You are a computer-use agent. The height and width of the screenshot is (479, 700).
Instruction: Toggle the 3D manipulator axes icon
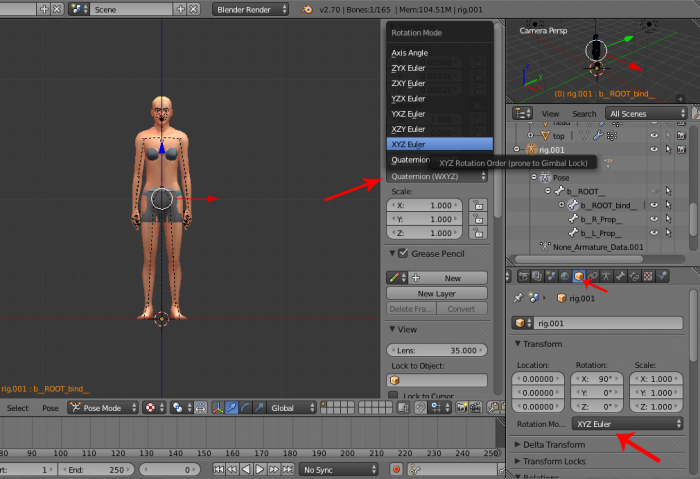click(x=218, y=408)
